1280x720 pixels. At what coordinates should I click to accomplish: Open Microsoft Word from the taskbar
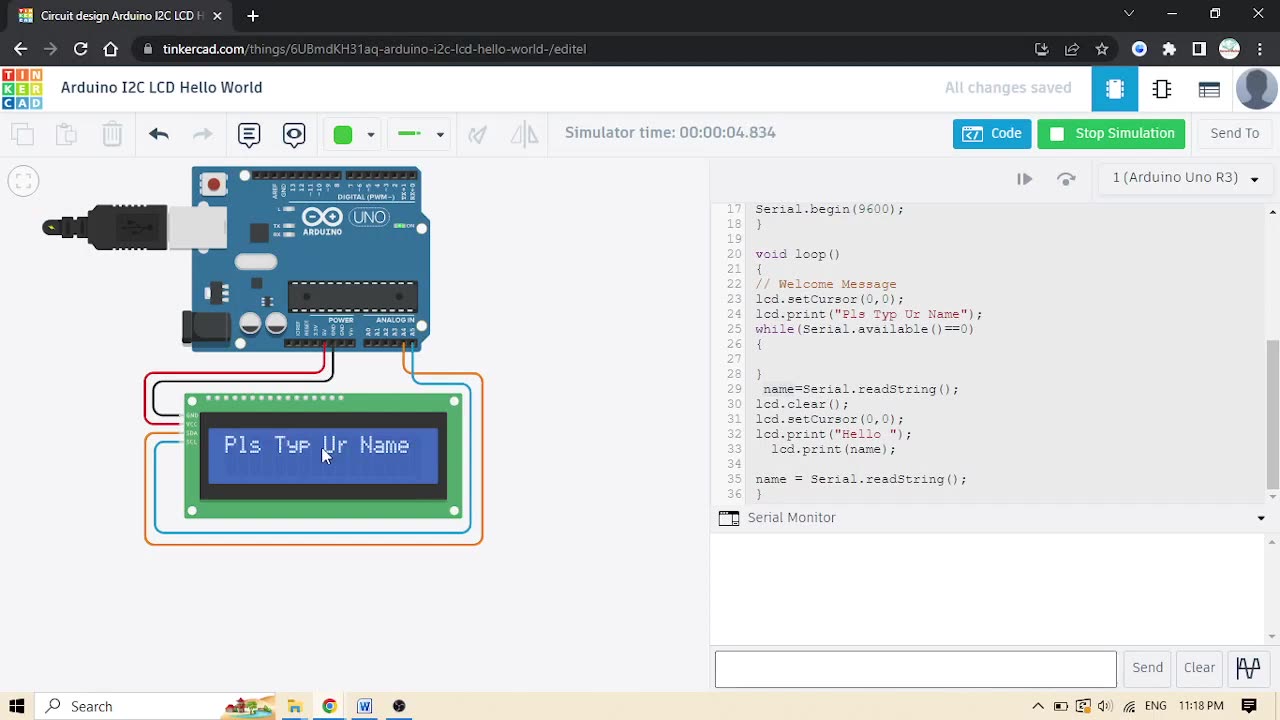point(364,706)
